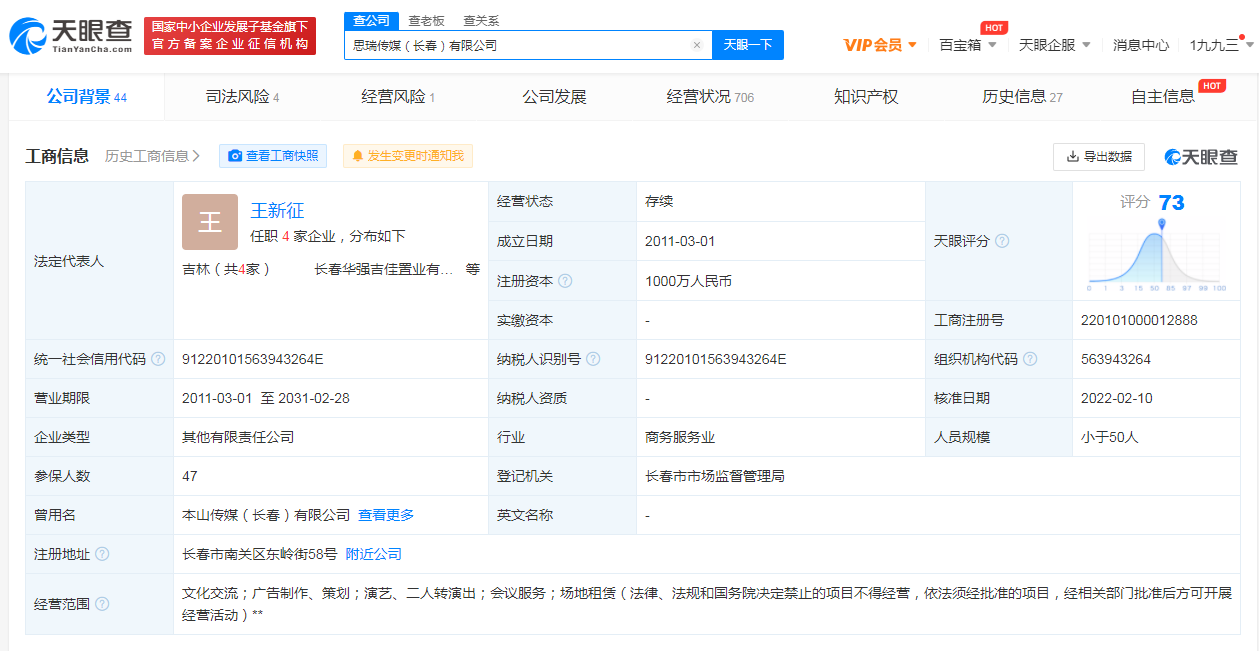Switch to the 知识产权 tab
Viewport: 1259px width, 651px height.
866,97
